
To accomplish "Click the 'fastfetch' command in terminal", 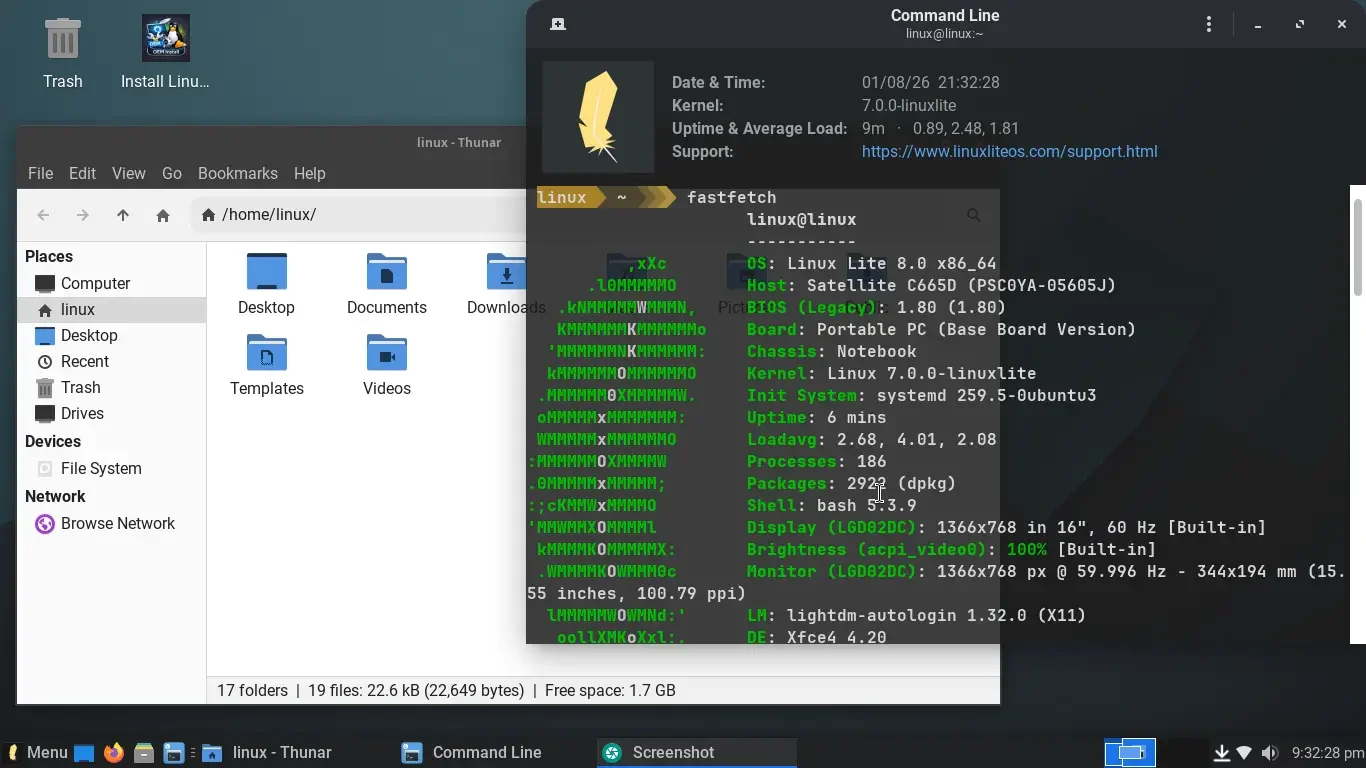I will pyautogui.click(x=731, y=197).
